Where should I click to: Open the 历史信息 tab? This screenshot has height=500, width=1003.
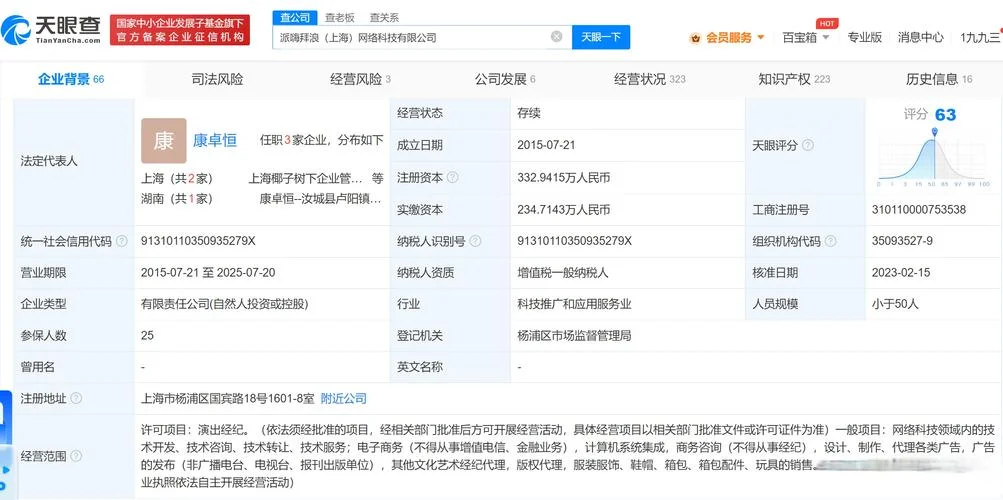[939, 79]
